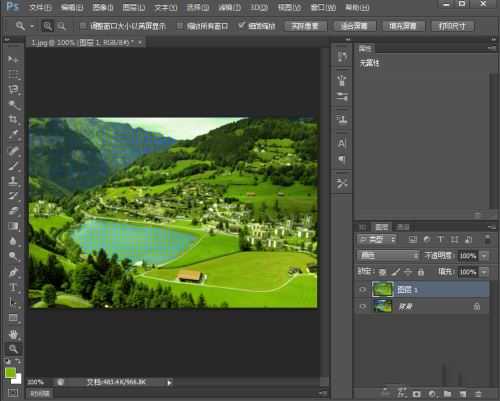
Task: Open the 文件 menu
Action: [x=40, y=7]
